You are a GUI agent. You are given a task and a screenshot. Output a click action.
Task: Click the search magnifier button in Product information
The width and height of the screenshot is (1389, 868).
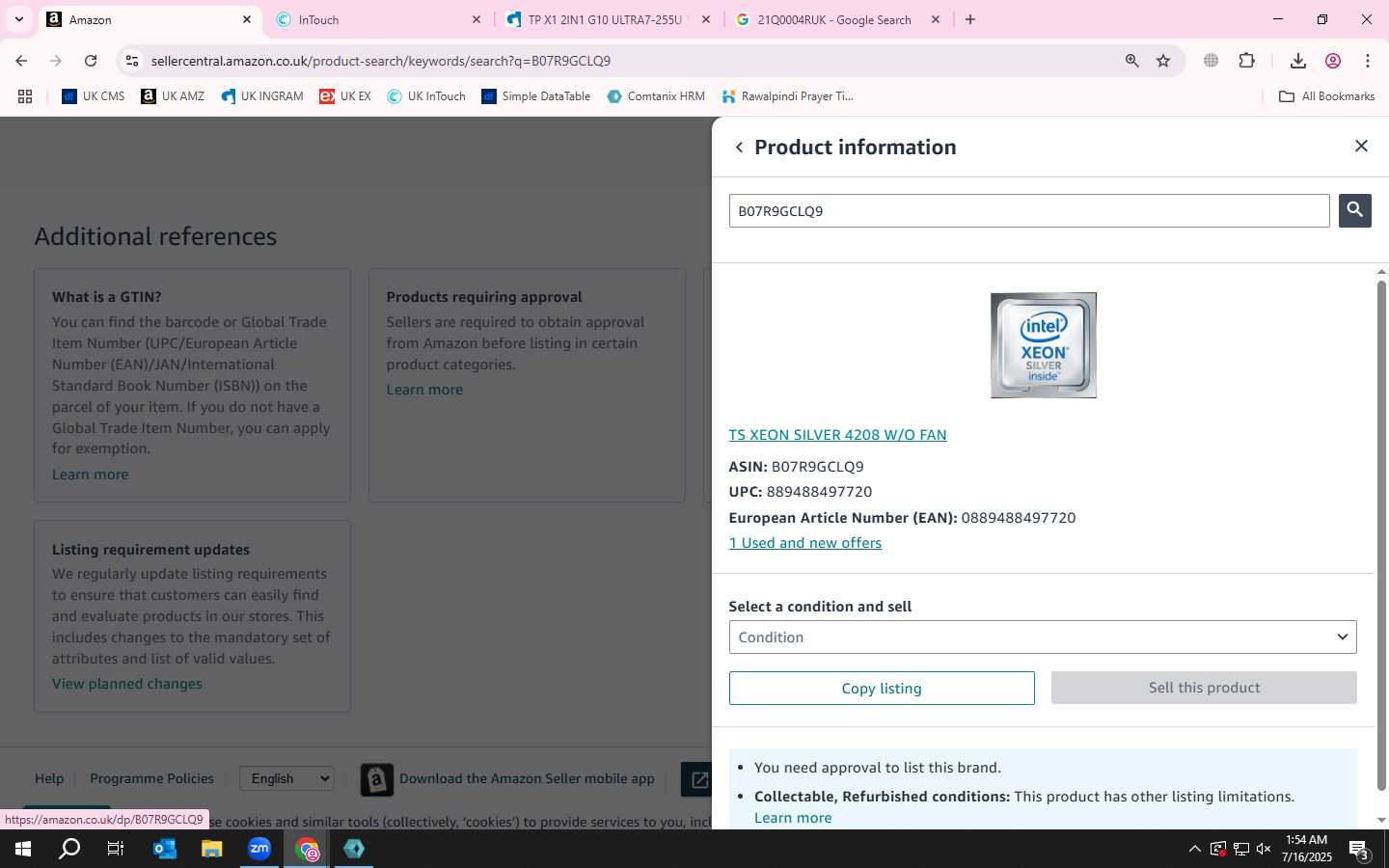1354,210
